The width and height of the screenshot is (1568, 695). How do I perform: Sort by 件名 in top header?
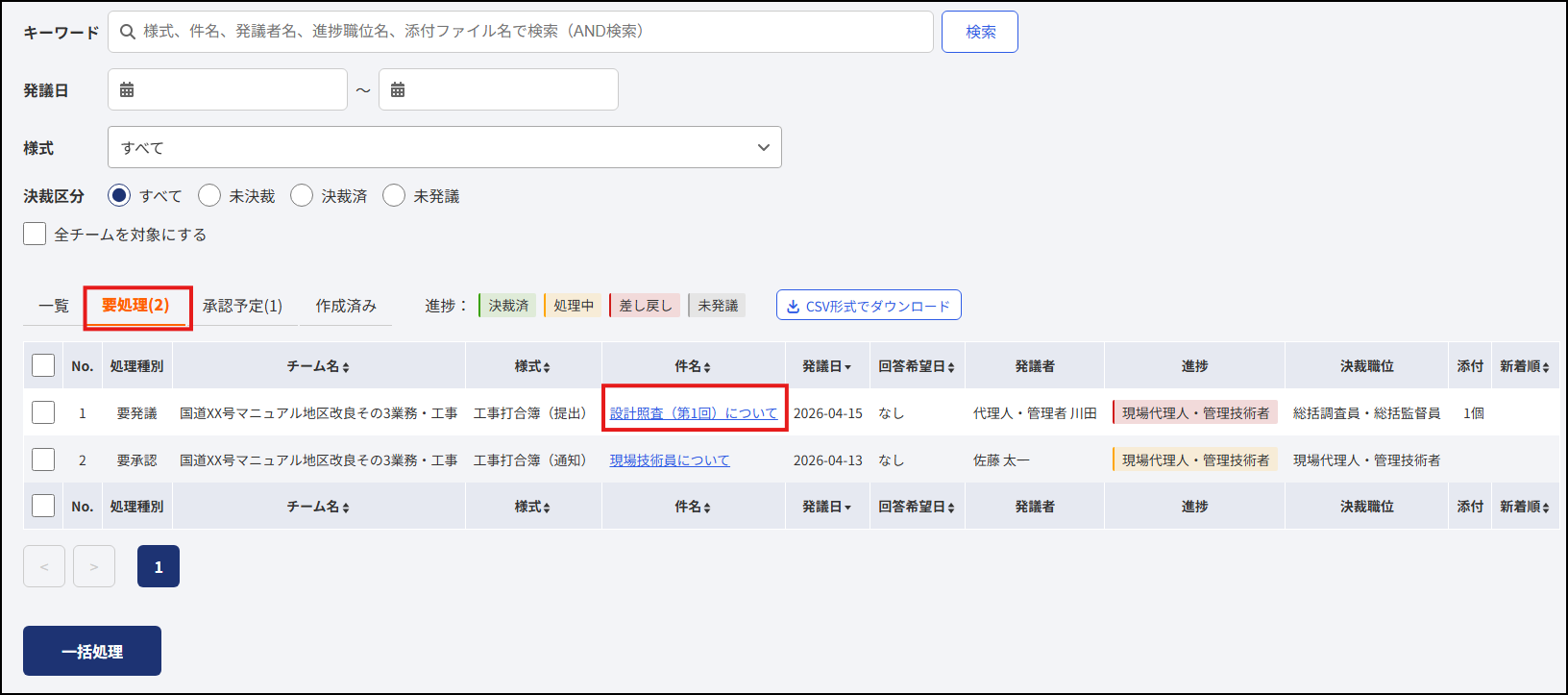[693, 366]
